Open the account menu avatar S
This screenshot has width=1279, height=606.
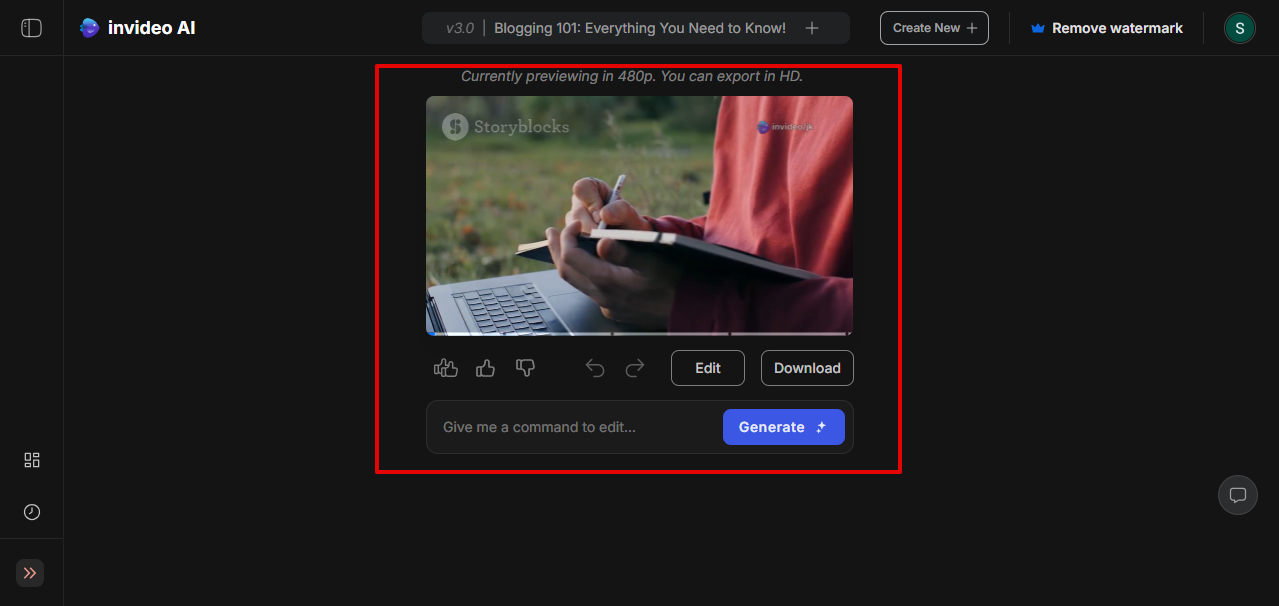1239,27
